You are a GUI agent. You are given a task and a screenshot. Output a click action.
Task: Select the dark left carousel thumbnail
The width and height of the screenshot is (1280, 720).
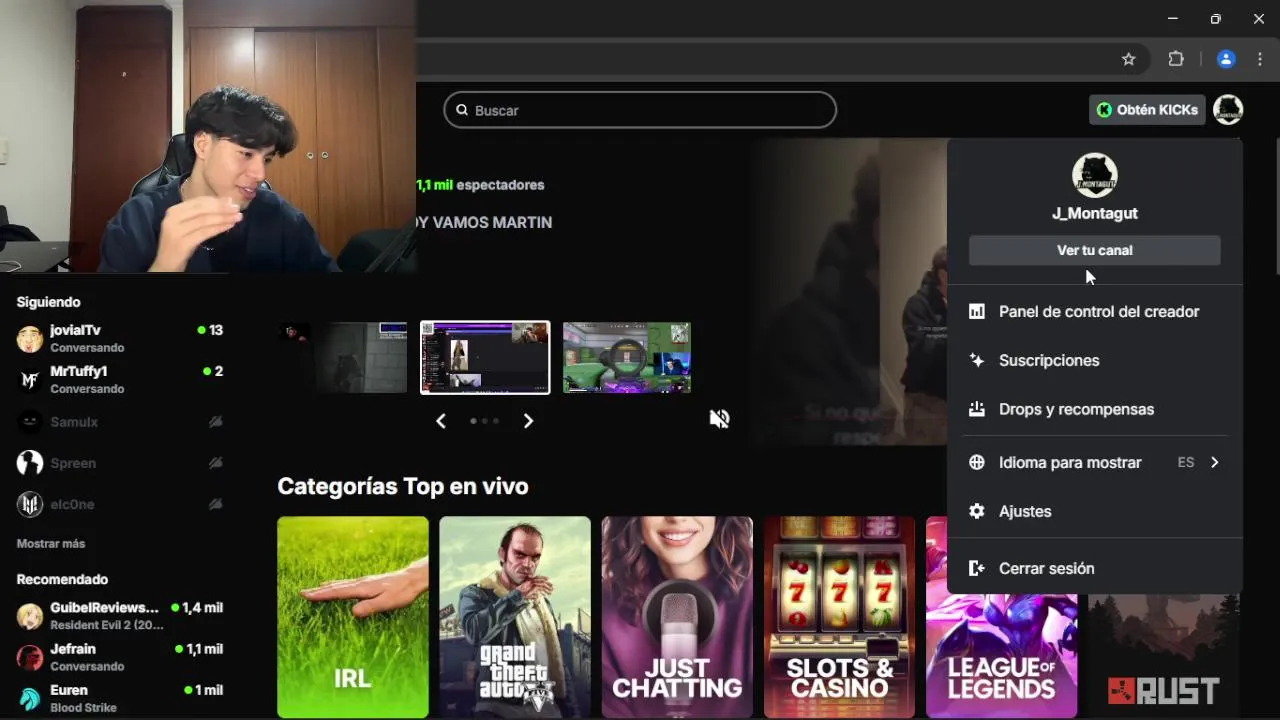click(x=343, y=357)
